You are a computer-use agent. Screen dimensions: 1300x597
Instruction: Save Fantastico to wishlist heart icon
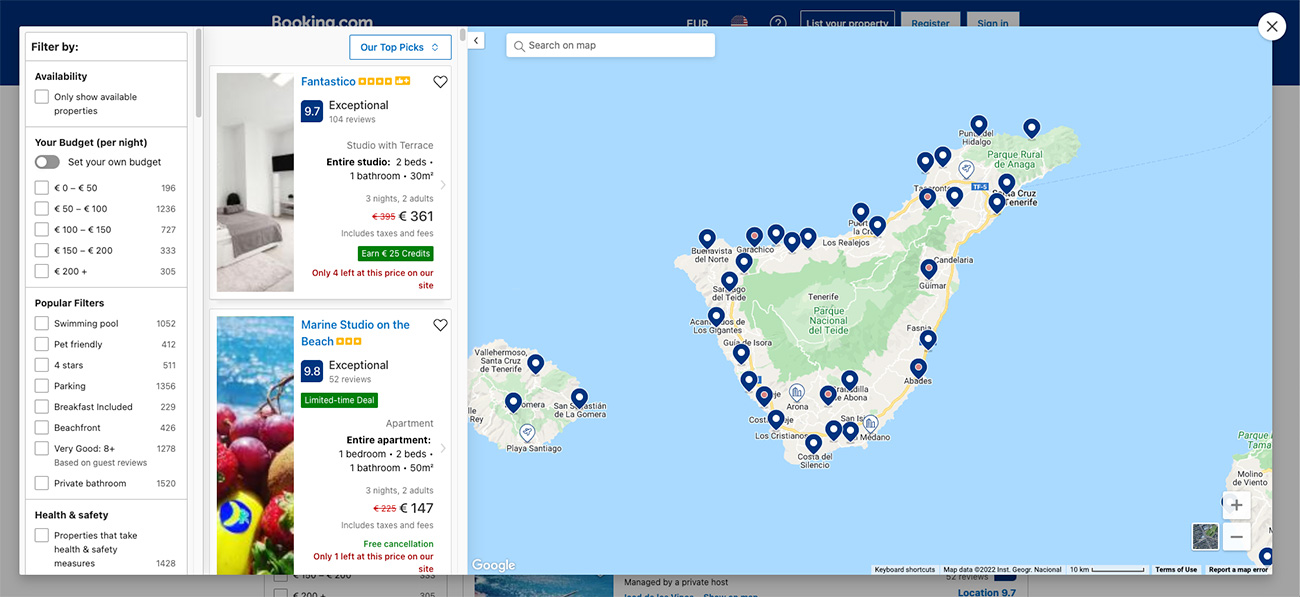[x=440, y=82]
